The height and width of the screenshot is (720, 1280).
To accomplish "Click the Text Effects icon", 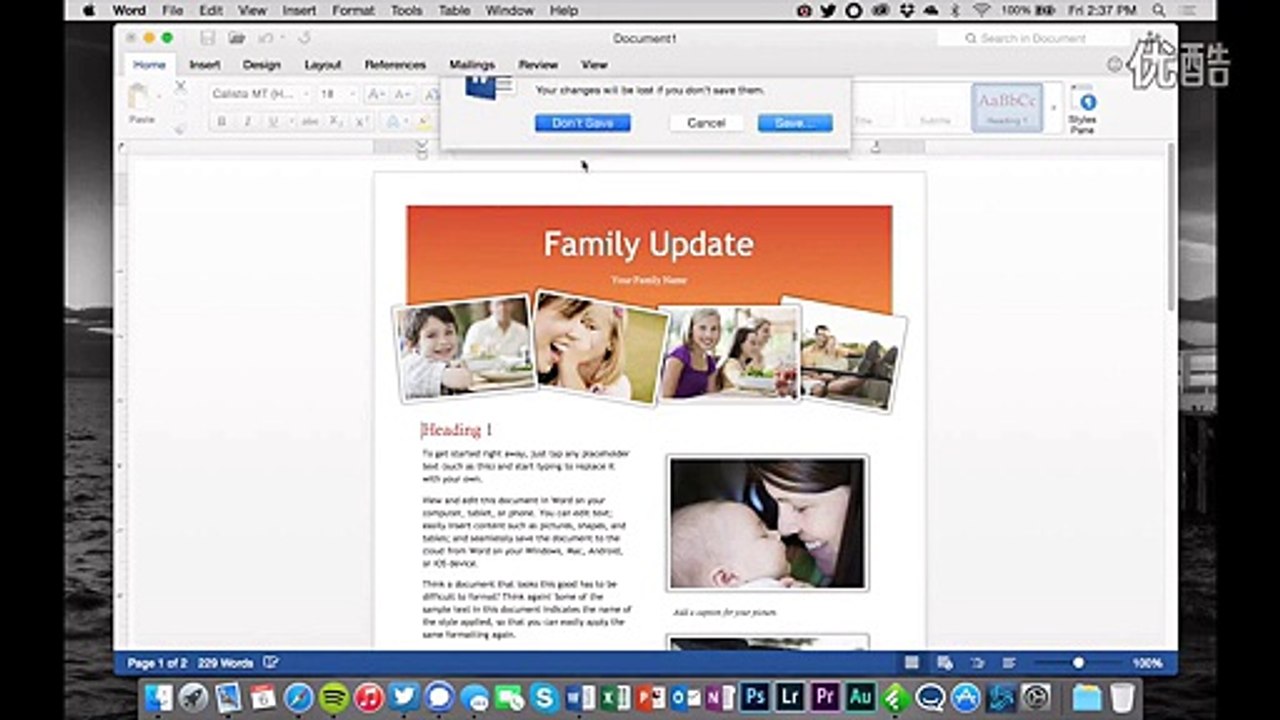I will pos(393,122).
